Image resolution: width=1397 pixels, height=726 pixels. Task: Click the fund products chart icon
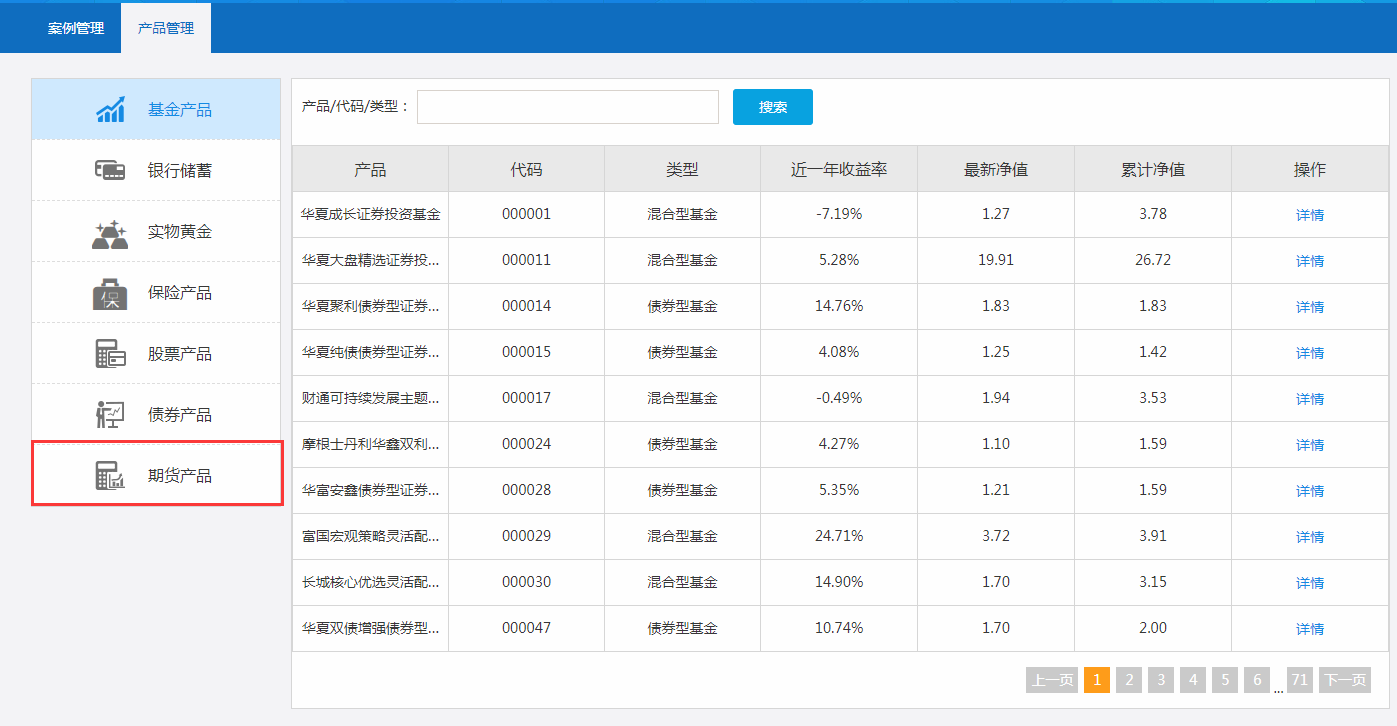coord(110,110)
